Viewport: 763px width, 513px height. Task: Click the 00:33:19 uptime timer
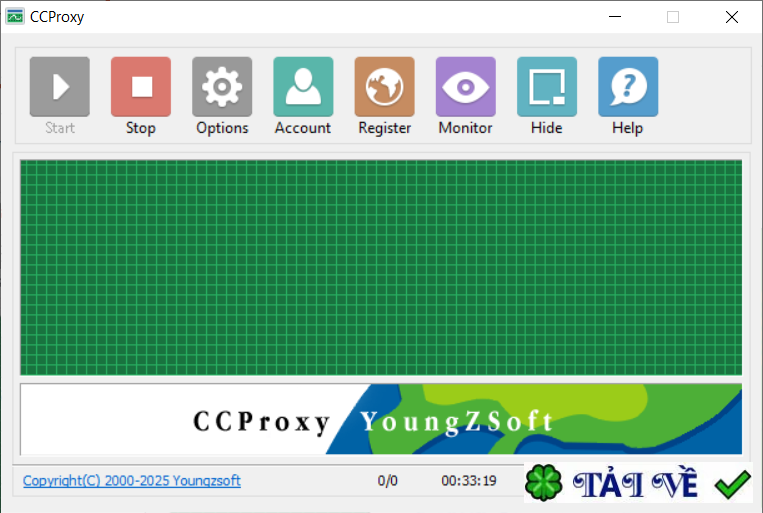pyautogui.click(x=469, y=481)
